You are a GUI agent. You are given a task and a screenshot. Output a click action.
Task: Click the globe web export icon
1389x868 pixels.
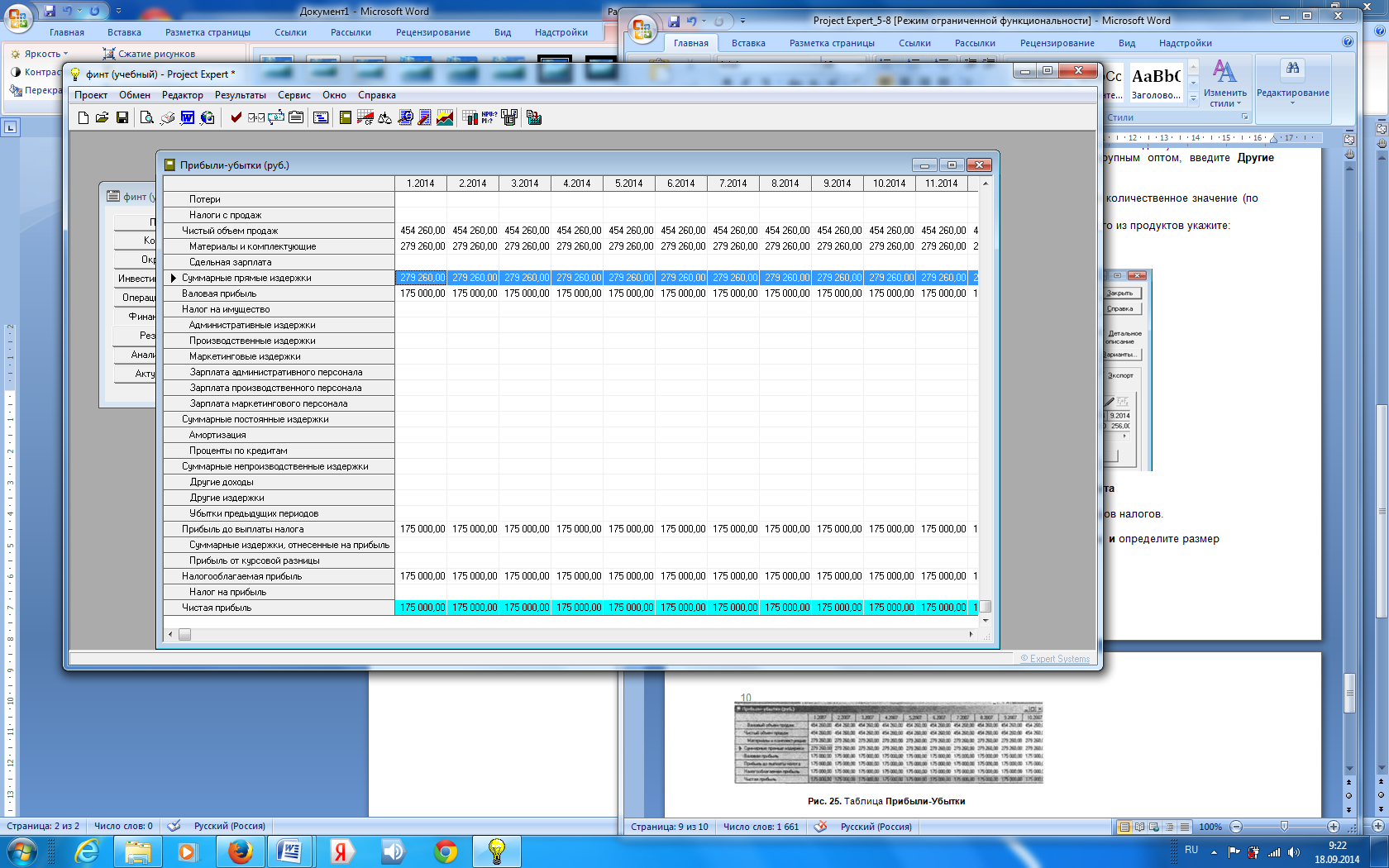(x=208, y=118)
